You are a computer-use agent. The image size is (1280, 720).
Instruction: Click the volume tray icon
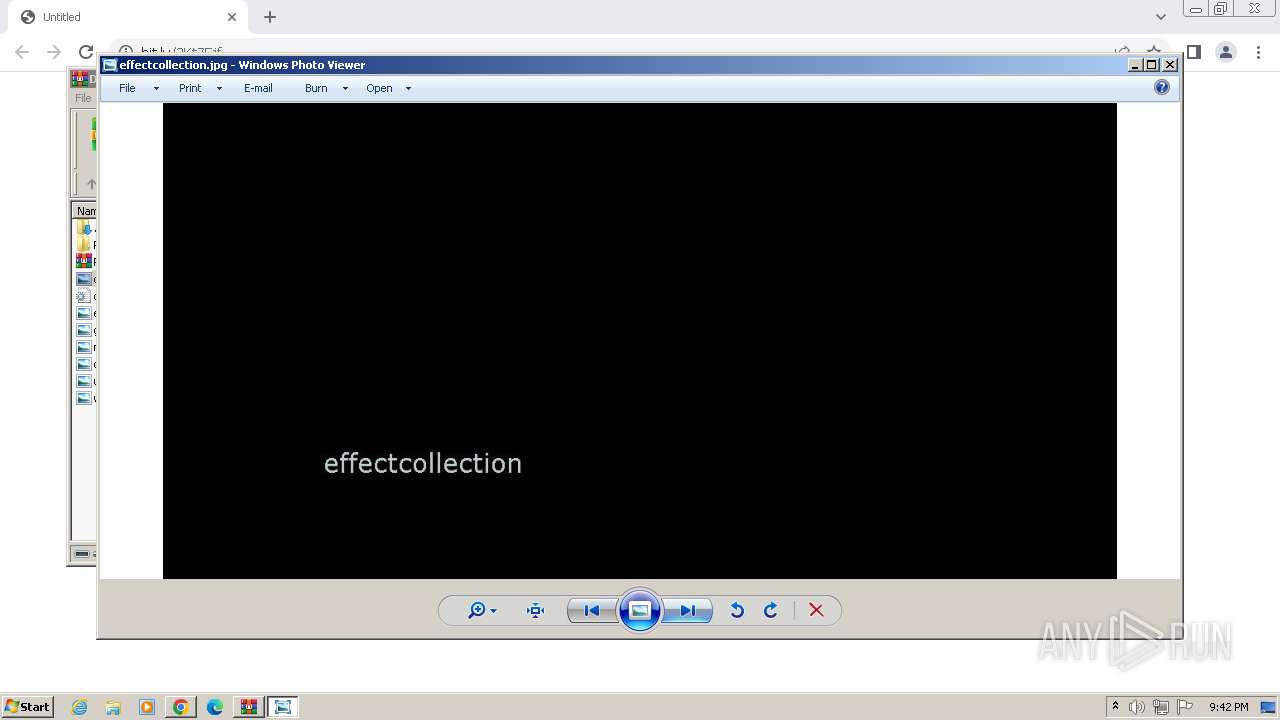tap(1137, 707)
